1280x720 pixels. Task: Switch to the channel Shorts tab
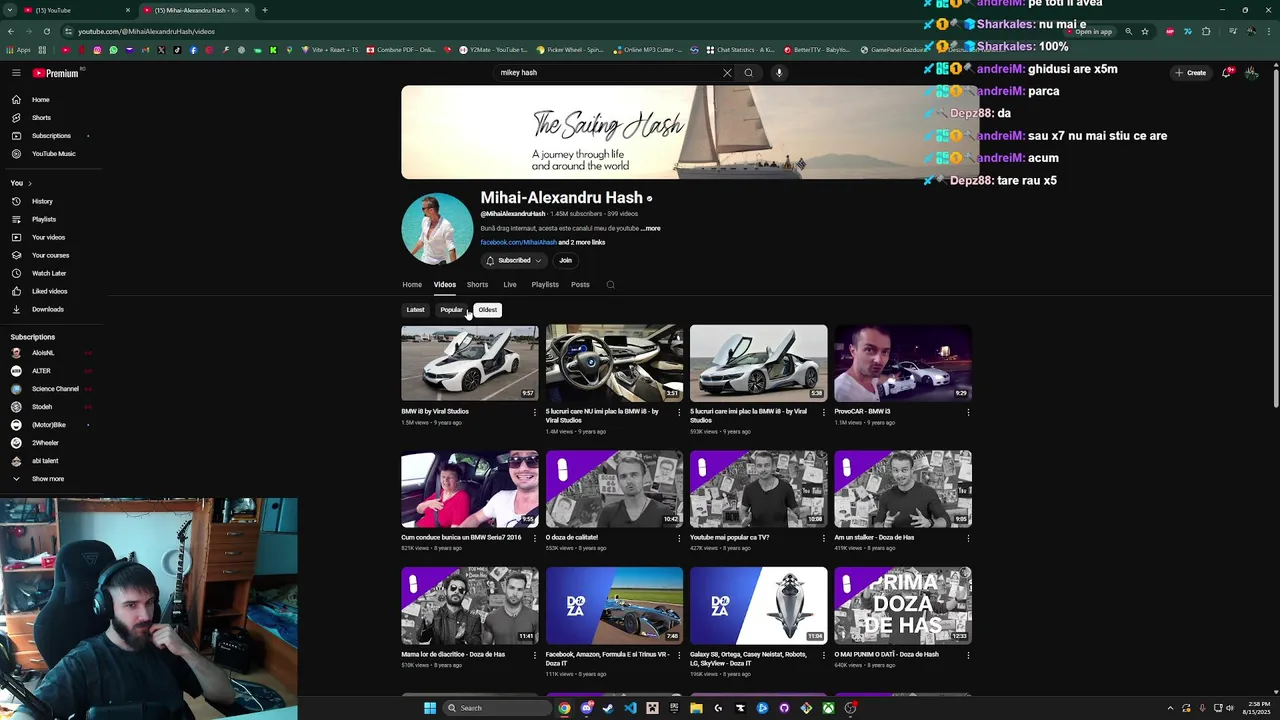click(477, 284)
